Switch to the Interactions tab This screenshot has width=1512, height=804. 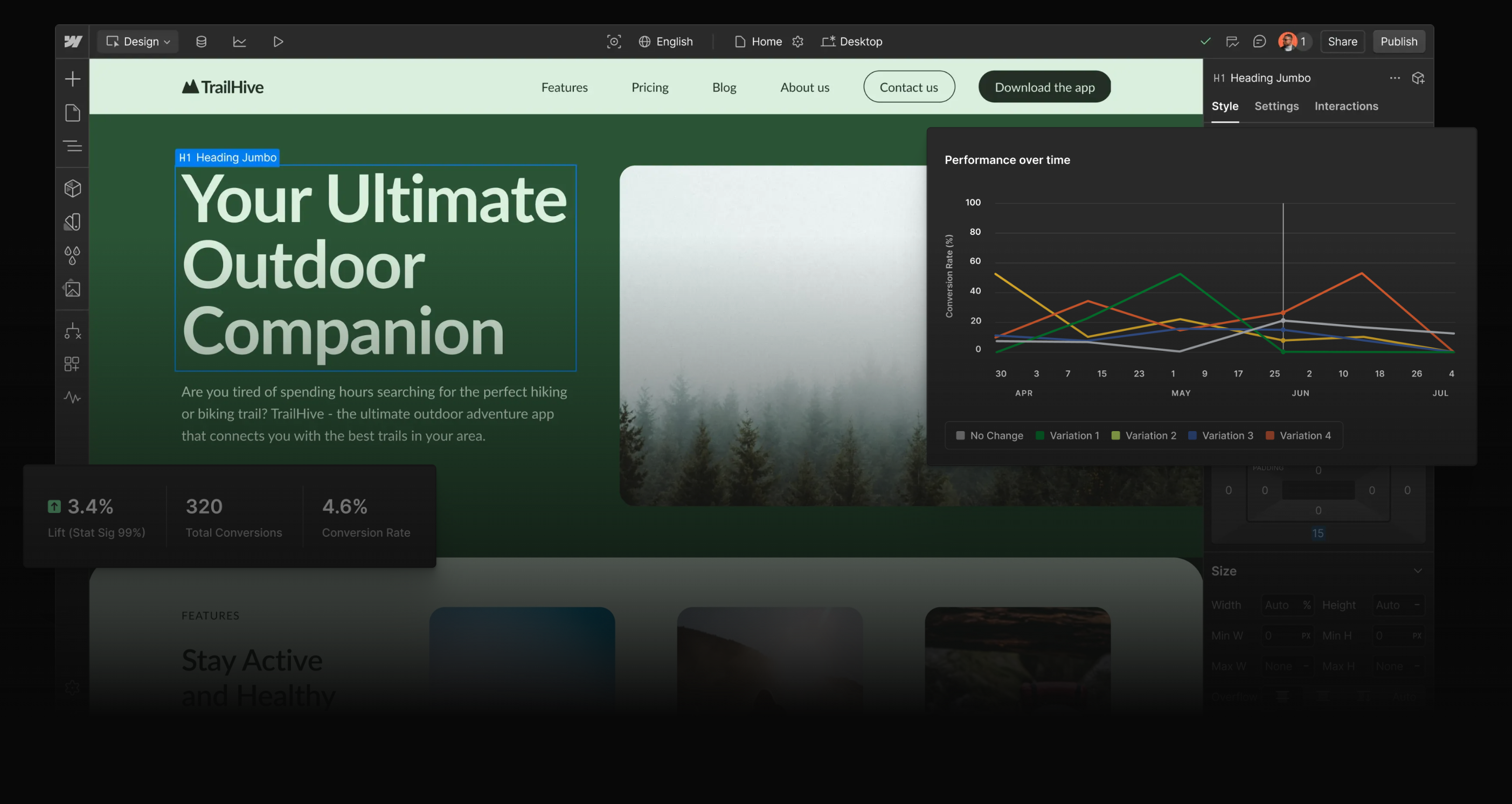pos(1346,106)
